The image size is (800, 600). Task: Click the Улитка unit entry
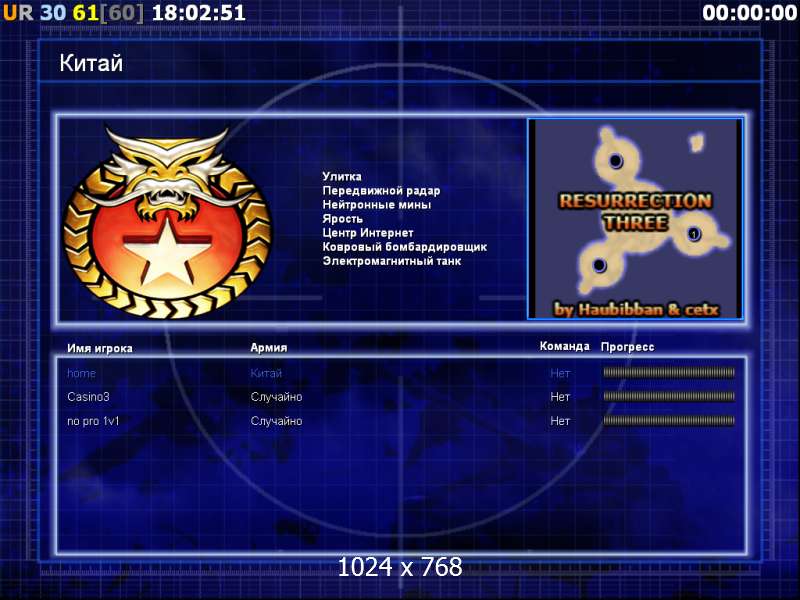pos(342,177)
